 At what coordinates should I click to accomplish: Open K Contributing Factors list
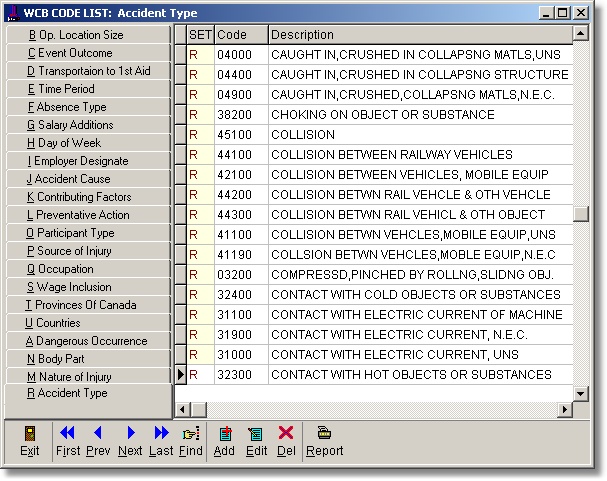click(x=88, y=197)
